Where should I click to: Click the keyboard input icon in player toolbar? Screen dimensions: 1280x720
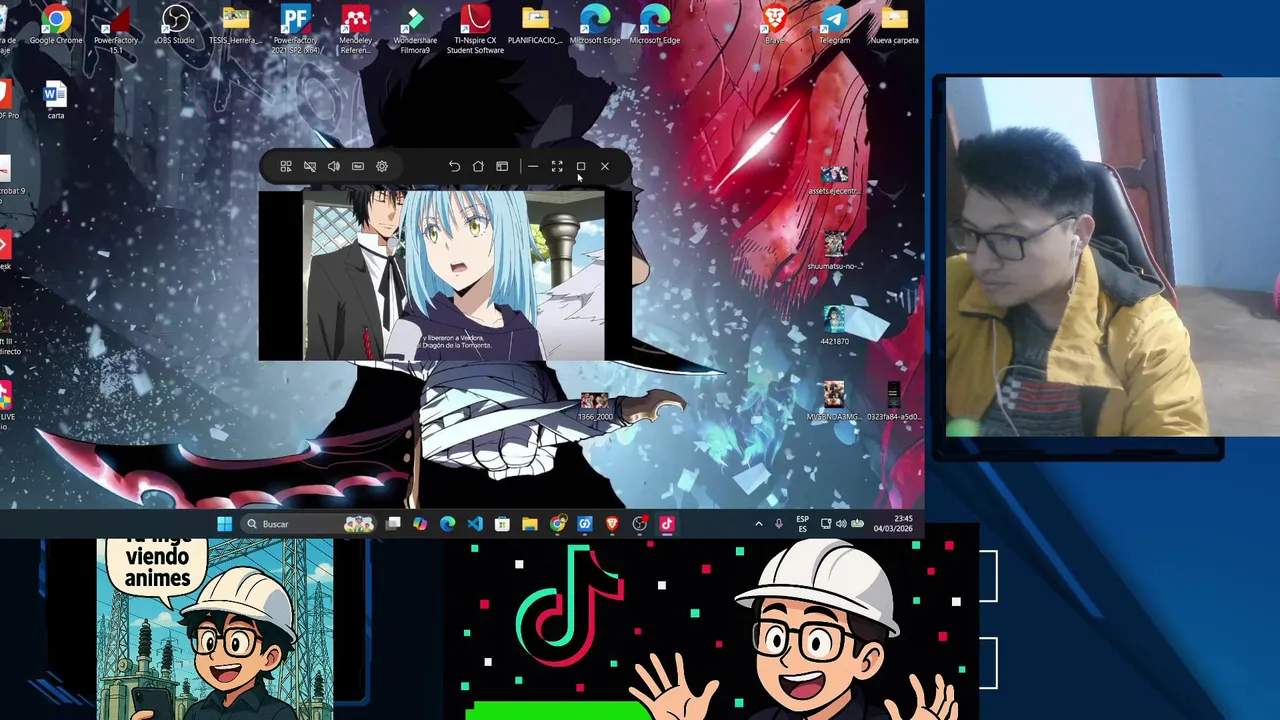pos(358,167)
